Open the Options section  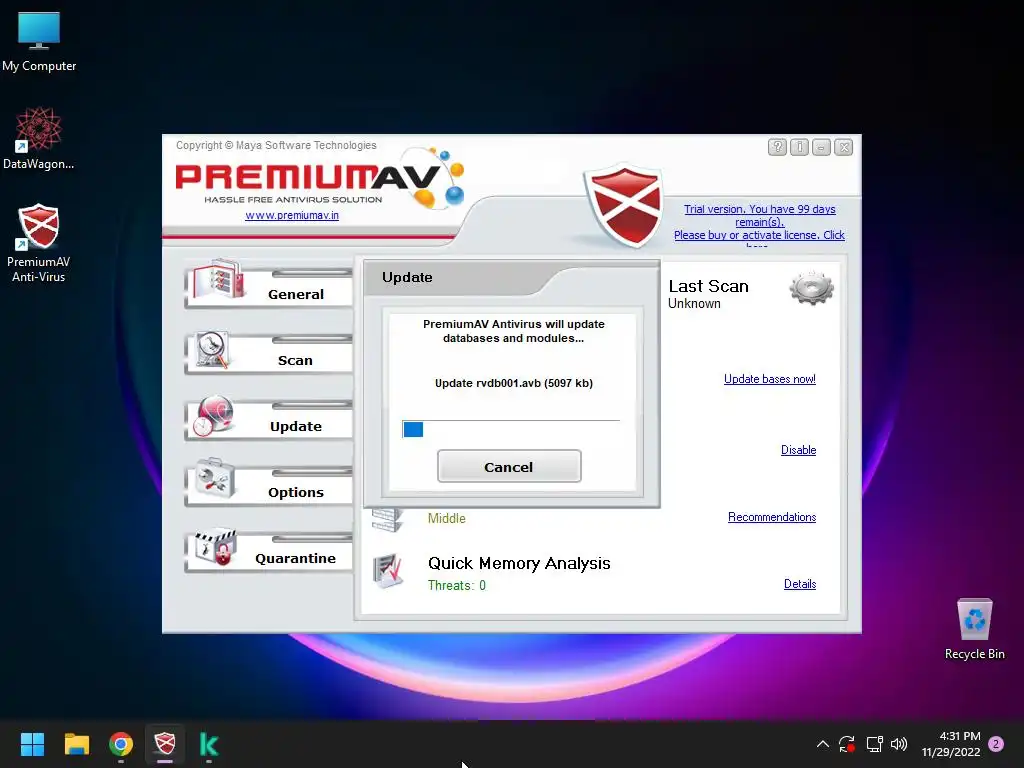point(269,485)
